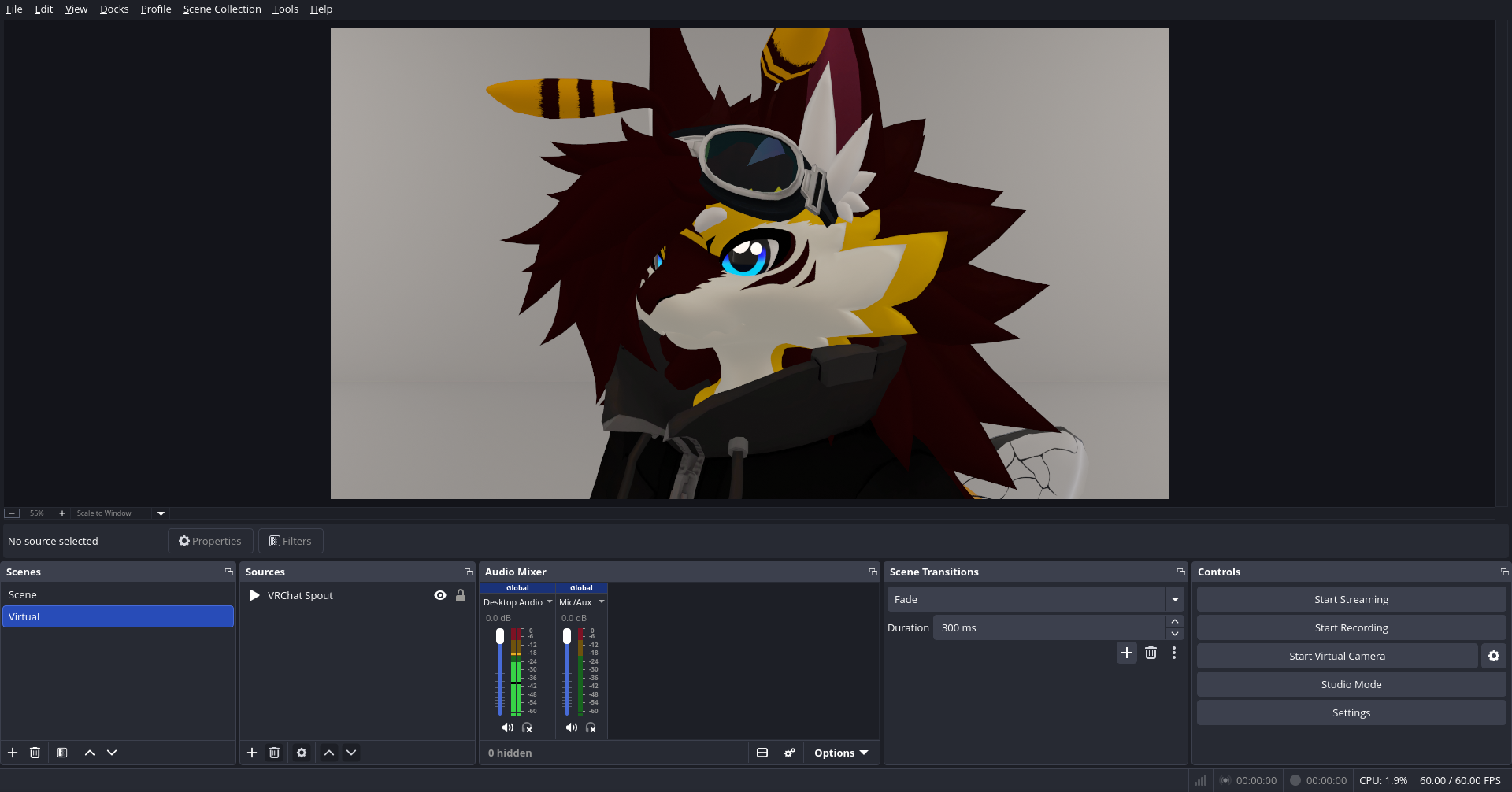Open the Scene Collection menu
This screenshot has height=792, width=1512.
(x=222, y=9)
